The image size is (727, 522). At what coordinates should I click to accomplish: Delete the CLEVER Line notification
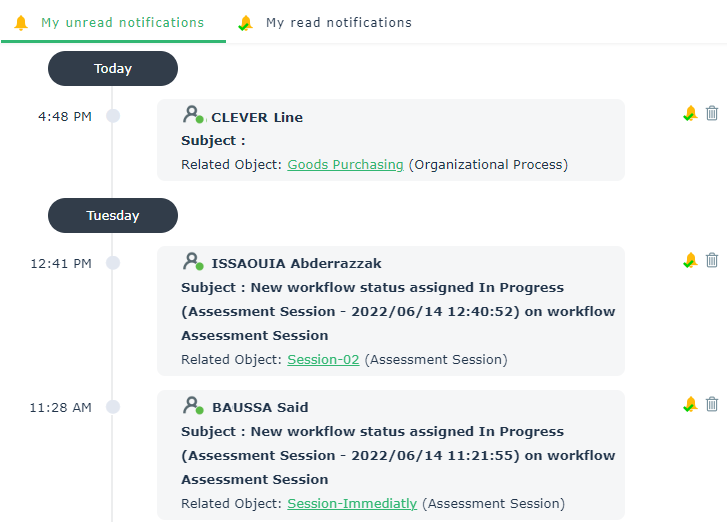click(712, 114)
